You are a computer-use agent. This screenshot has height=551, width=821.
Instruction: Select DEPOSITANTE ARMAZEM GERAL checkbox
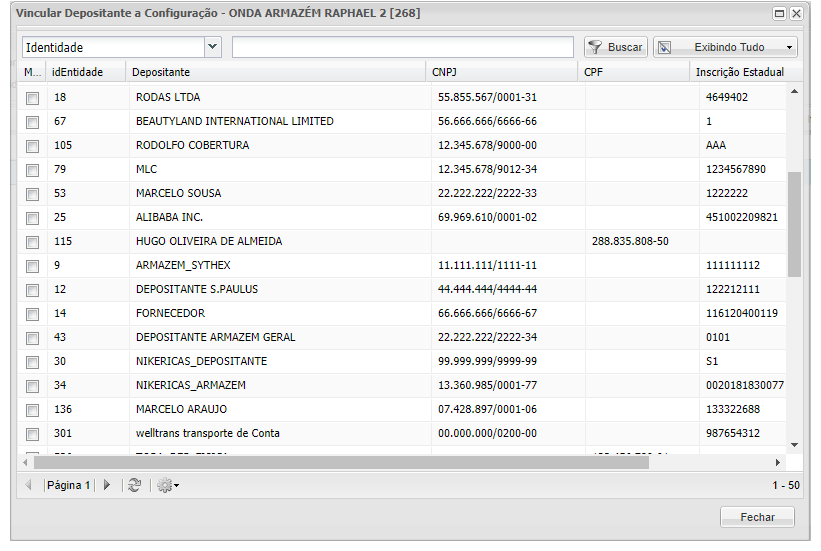pyautogui.click(x=32, y=338)
